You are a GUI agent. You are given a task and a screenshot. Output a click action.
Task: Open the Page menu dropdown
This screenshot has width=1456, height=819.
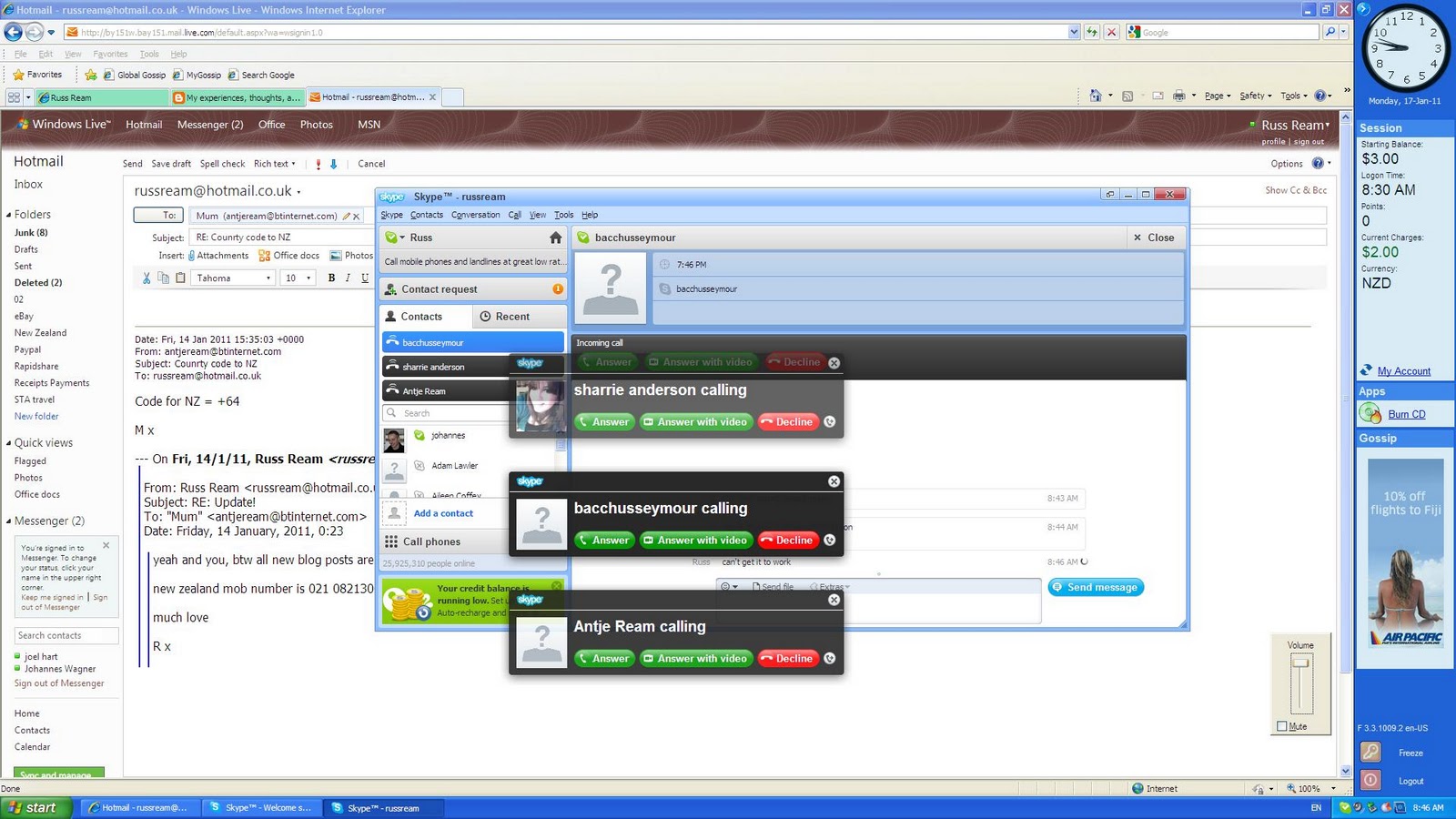coord(1218,96)
